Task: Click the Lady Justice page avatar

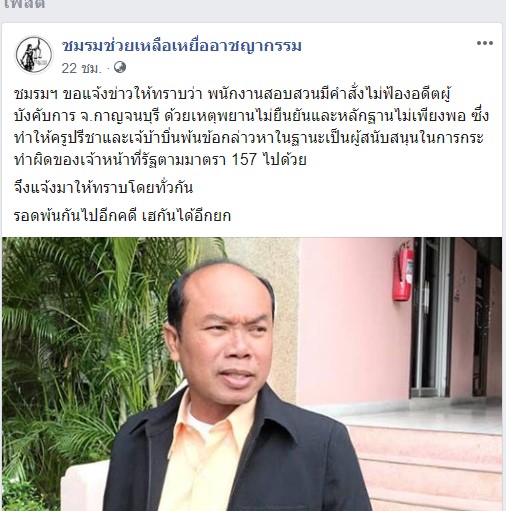Action: tap(34, 55)
